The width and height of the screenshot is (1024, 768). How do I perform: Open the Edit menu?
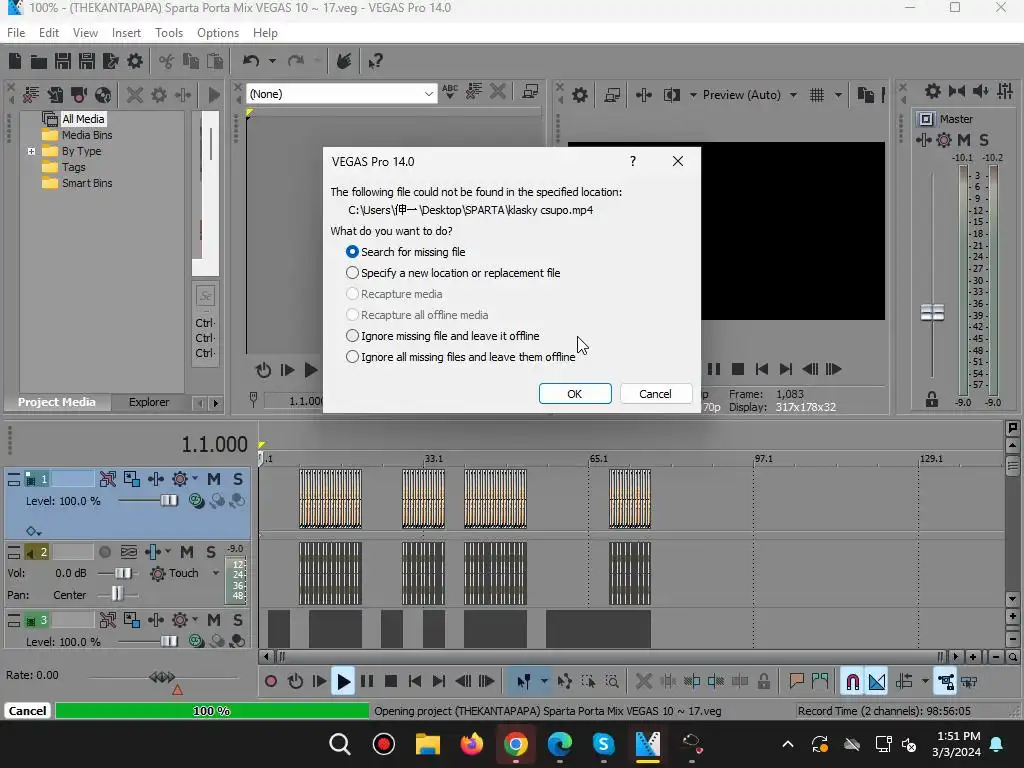[x=48, y=33]
